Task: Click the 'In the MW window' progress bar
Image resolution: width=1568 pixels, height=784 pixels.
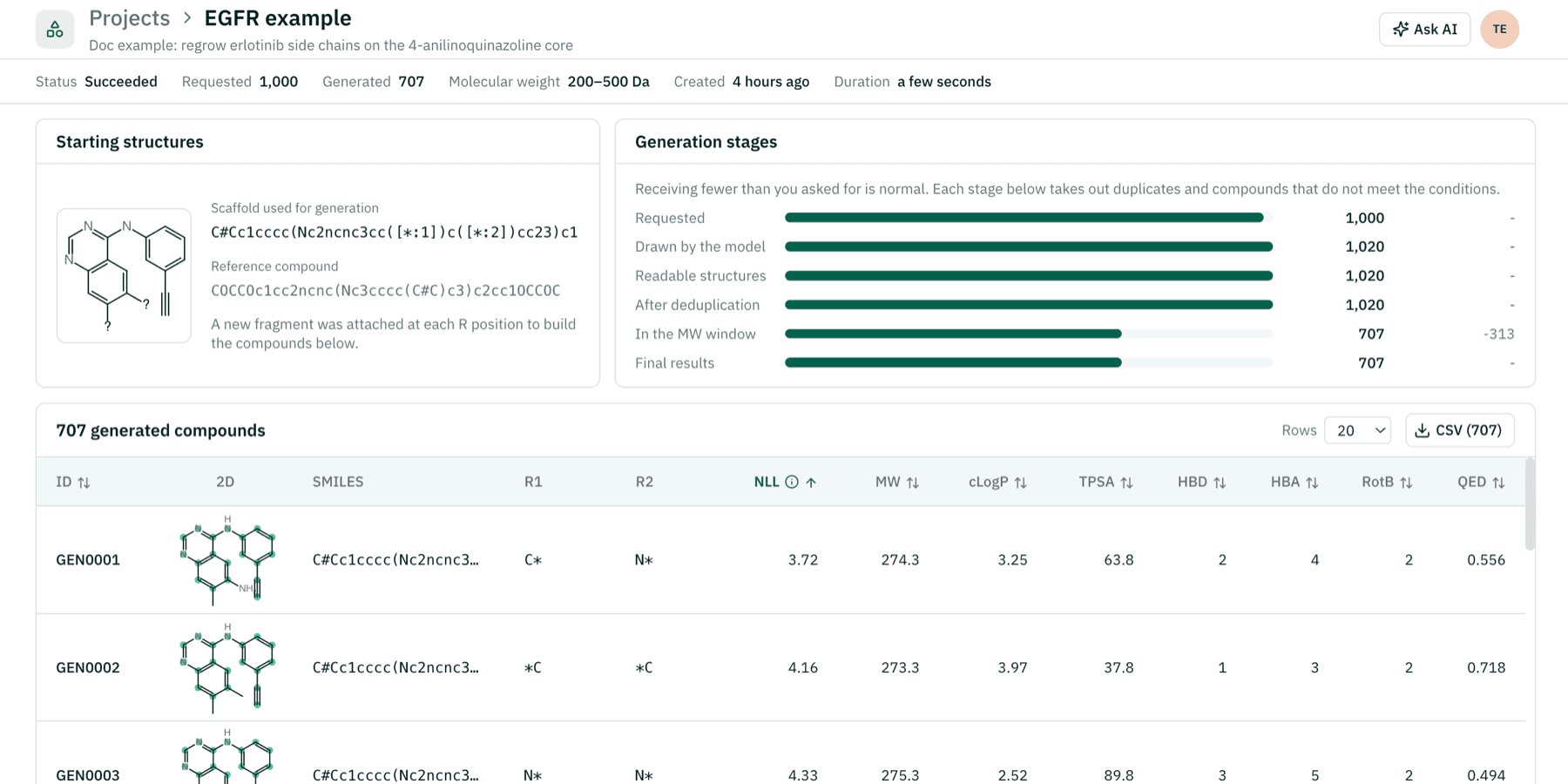Action: pyautogui.click(x=1029, y=334)
